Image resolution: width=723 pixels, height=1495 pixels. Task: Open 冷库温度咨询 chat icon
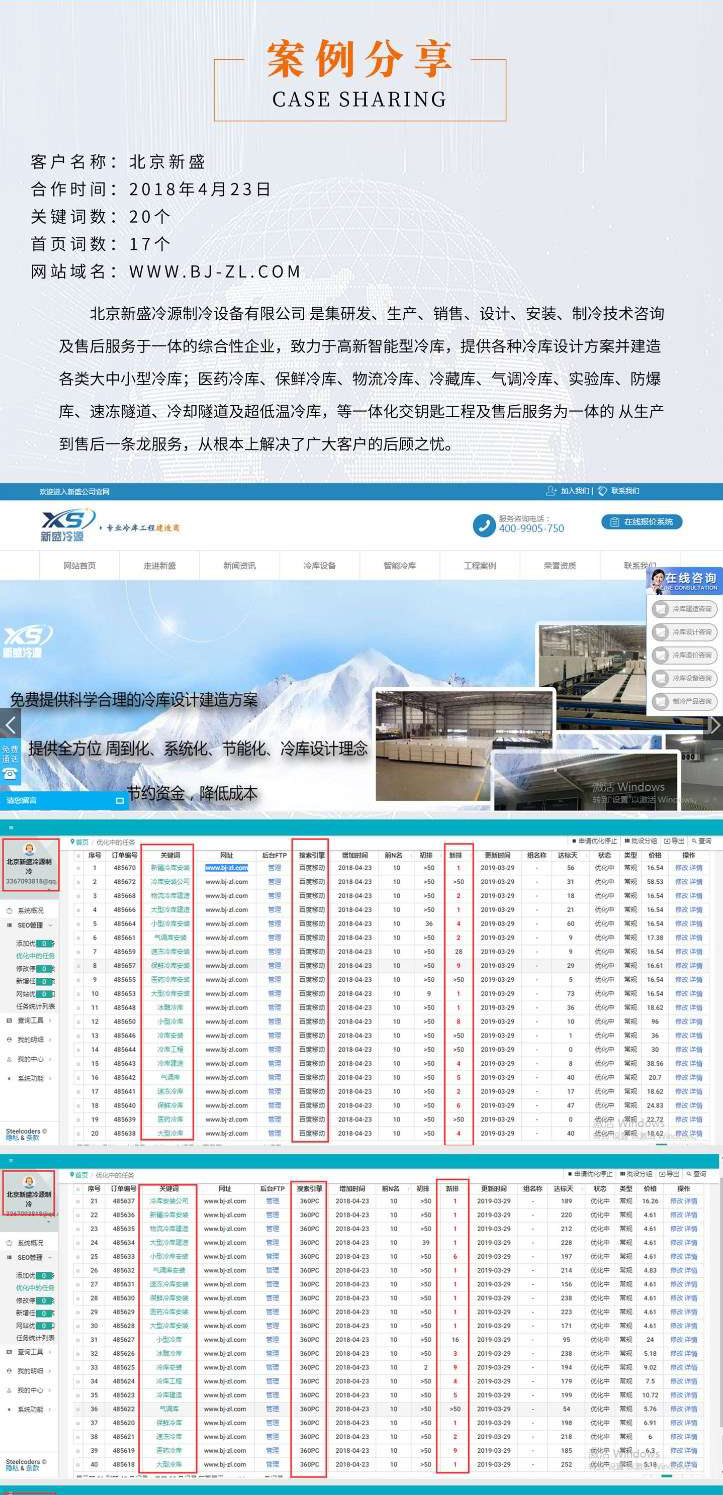point(660,608)
